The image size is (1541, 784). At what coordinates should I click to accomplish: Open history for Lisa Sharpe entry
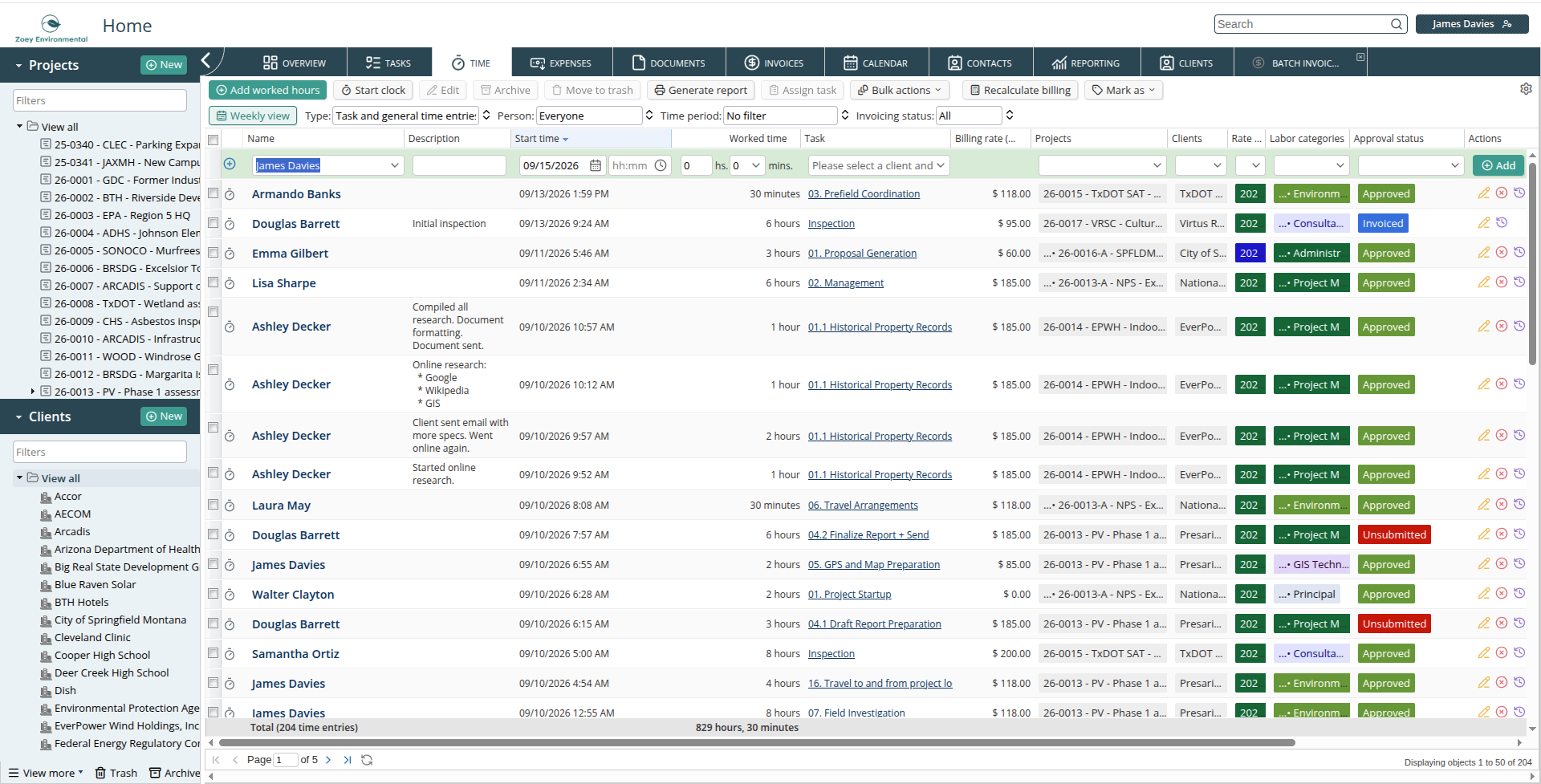coord(1519,282)
